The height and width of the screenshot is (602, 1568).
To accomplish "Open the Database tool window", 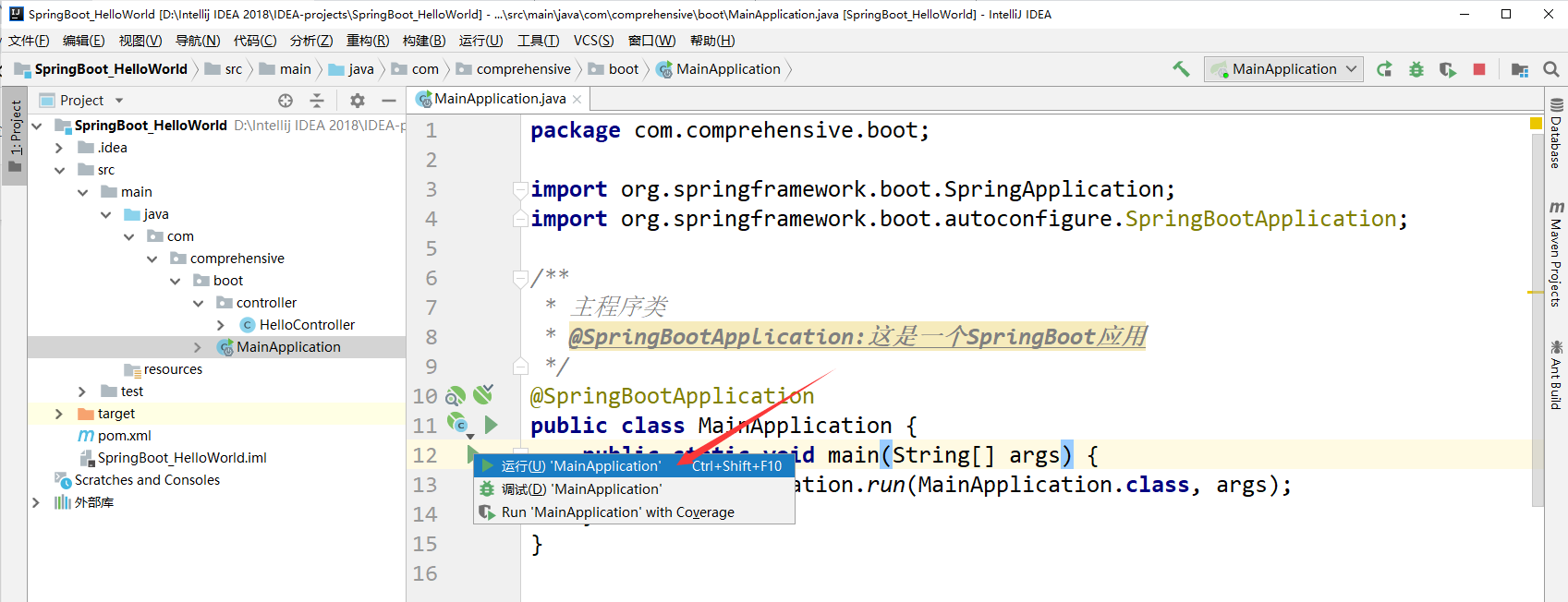I will [x=1556, y=133].
